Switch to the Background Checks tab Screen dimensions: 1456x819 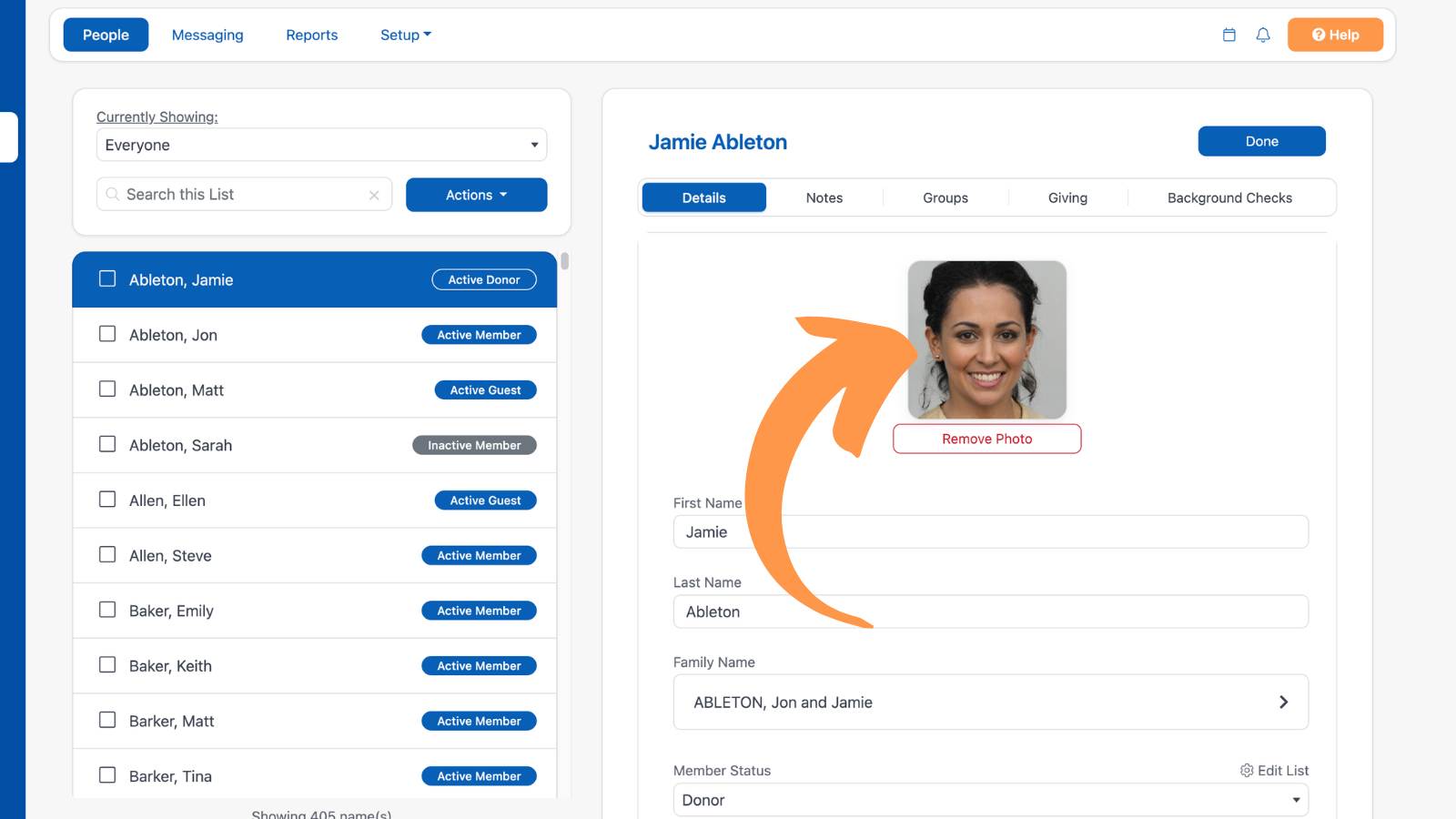pos(1229,197)
